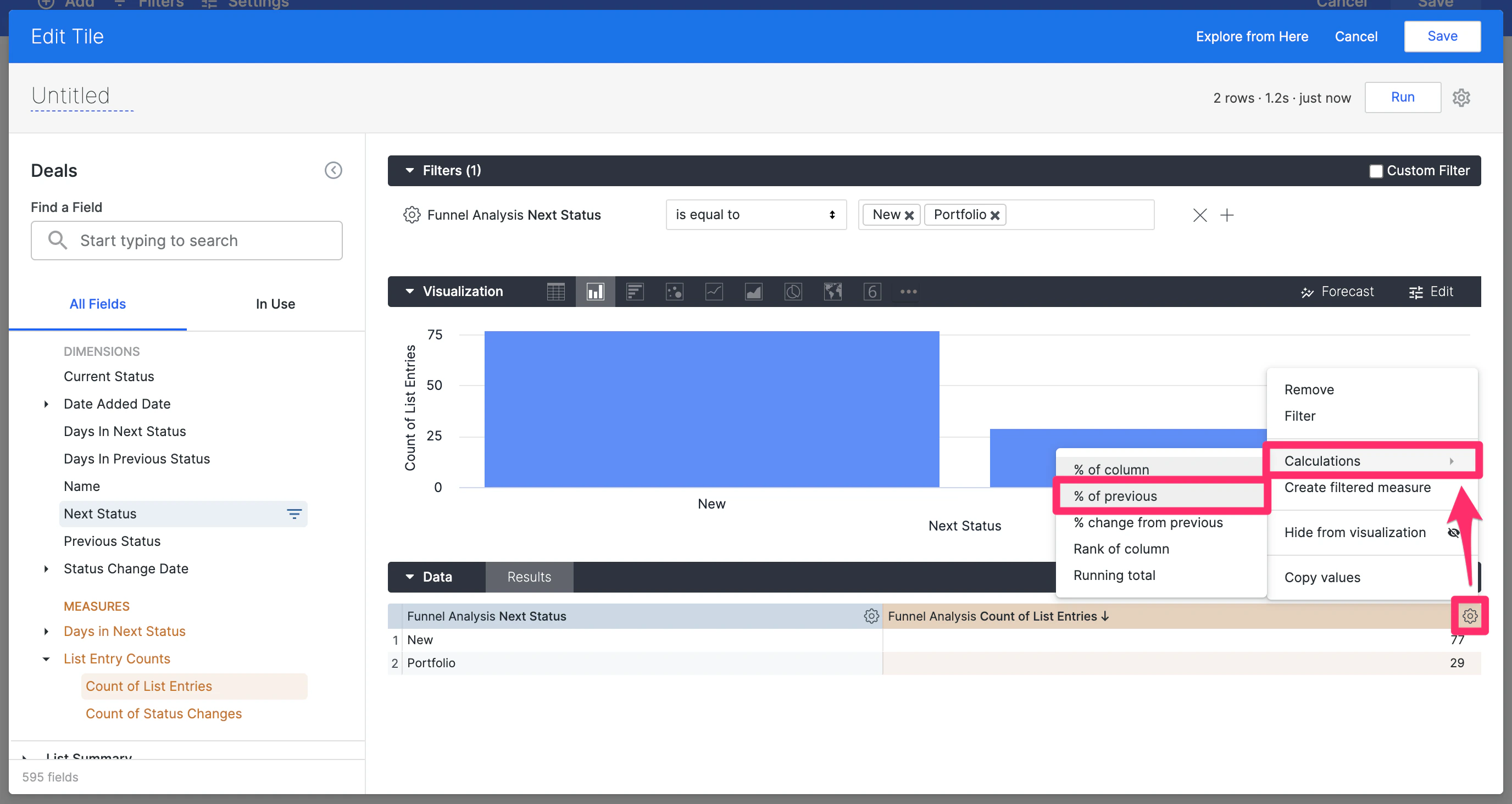Collapse the Deals field picker panel

333,170
